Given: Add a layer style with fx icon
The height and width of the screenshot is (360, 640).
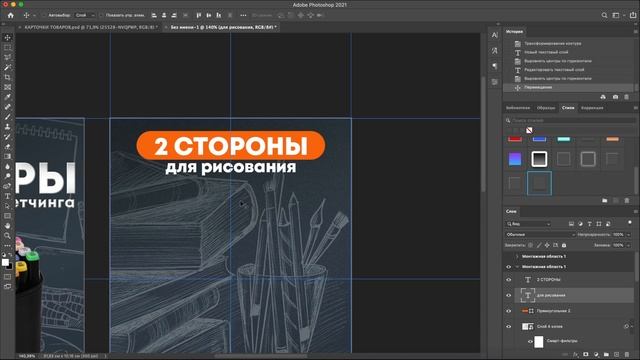Looking at the screenshot, I should coord(576,355).
